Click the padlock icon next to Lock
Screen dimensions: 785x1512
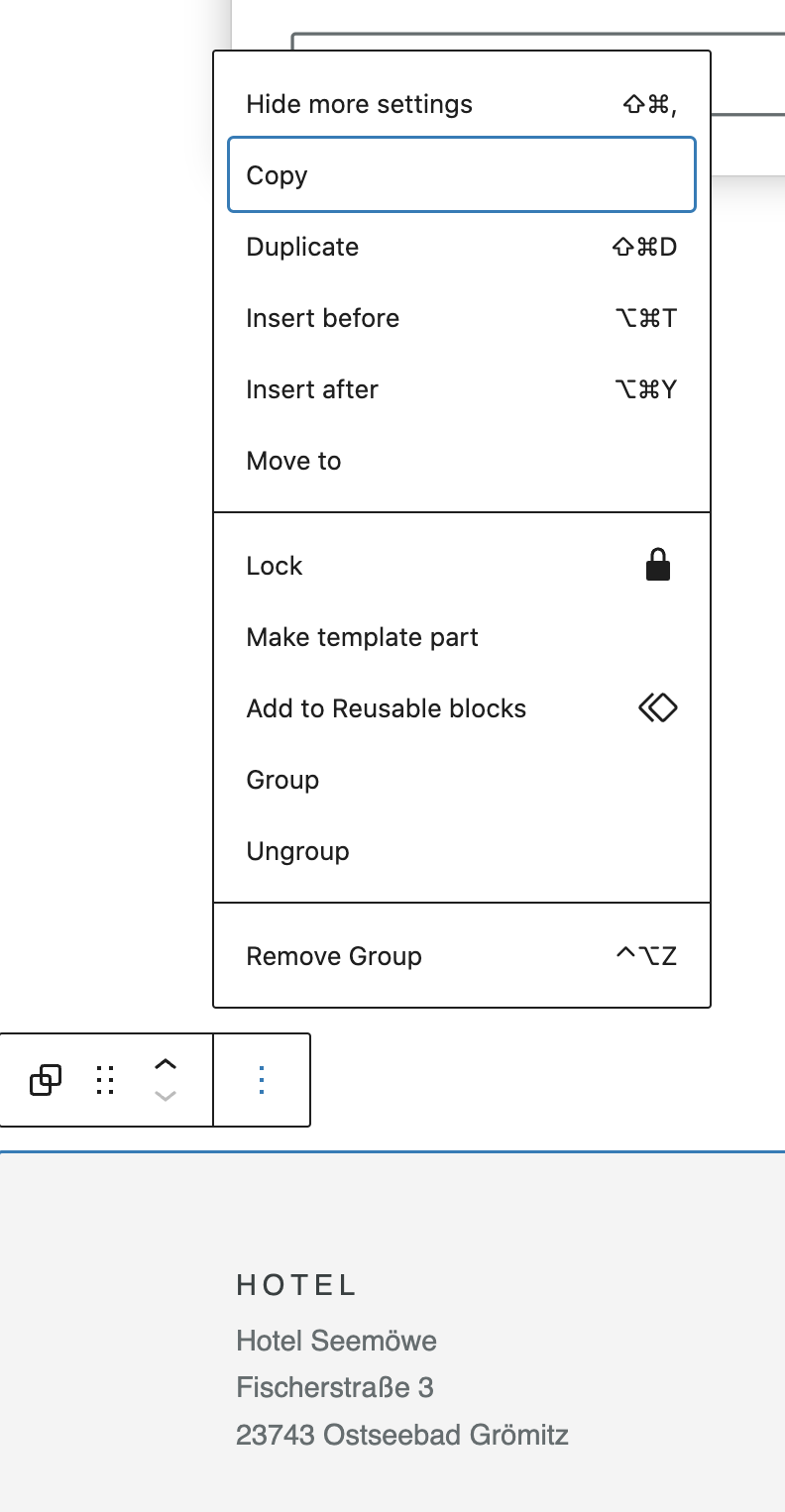pos(658,566)
